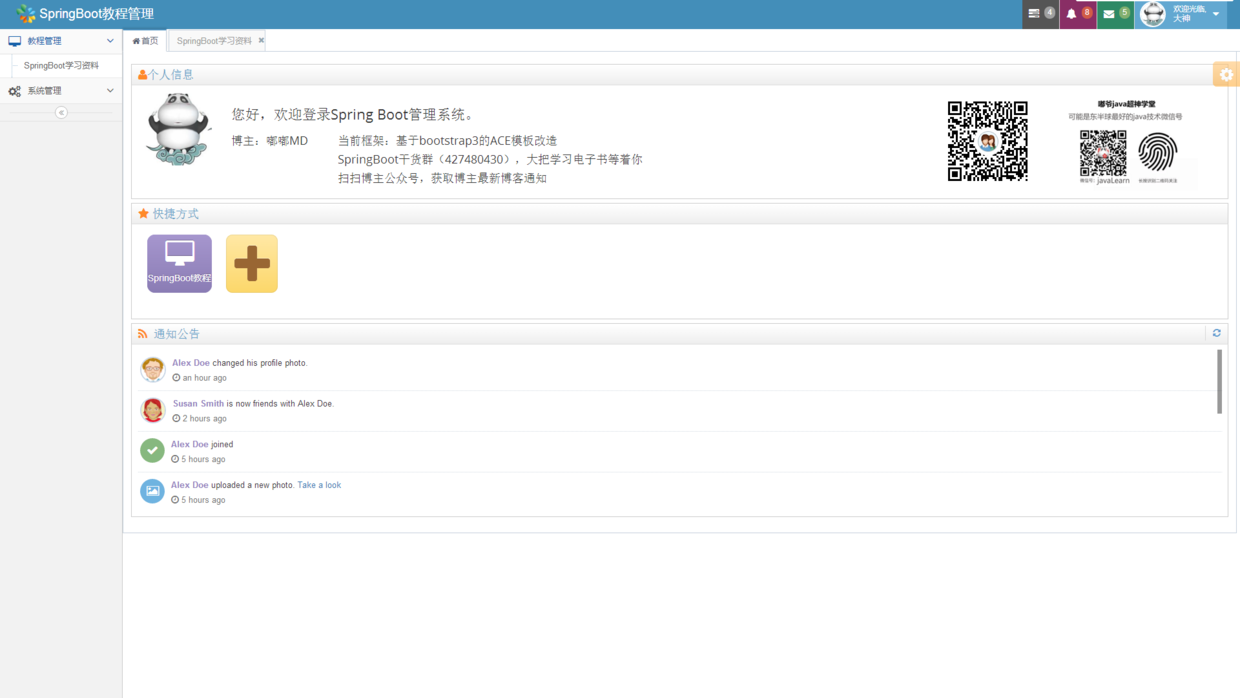The width and height of the screenshot is (1240, 698).
Task: Click the 通知公告 feed scrollbar
Action: click(1219, 381)
